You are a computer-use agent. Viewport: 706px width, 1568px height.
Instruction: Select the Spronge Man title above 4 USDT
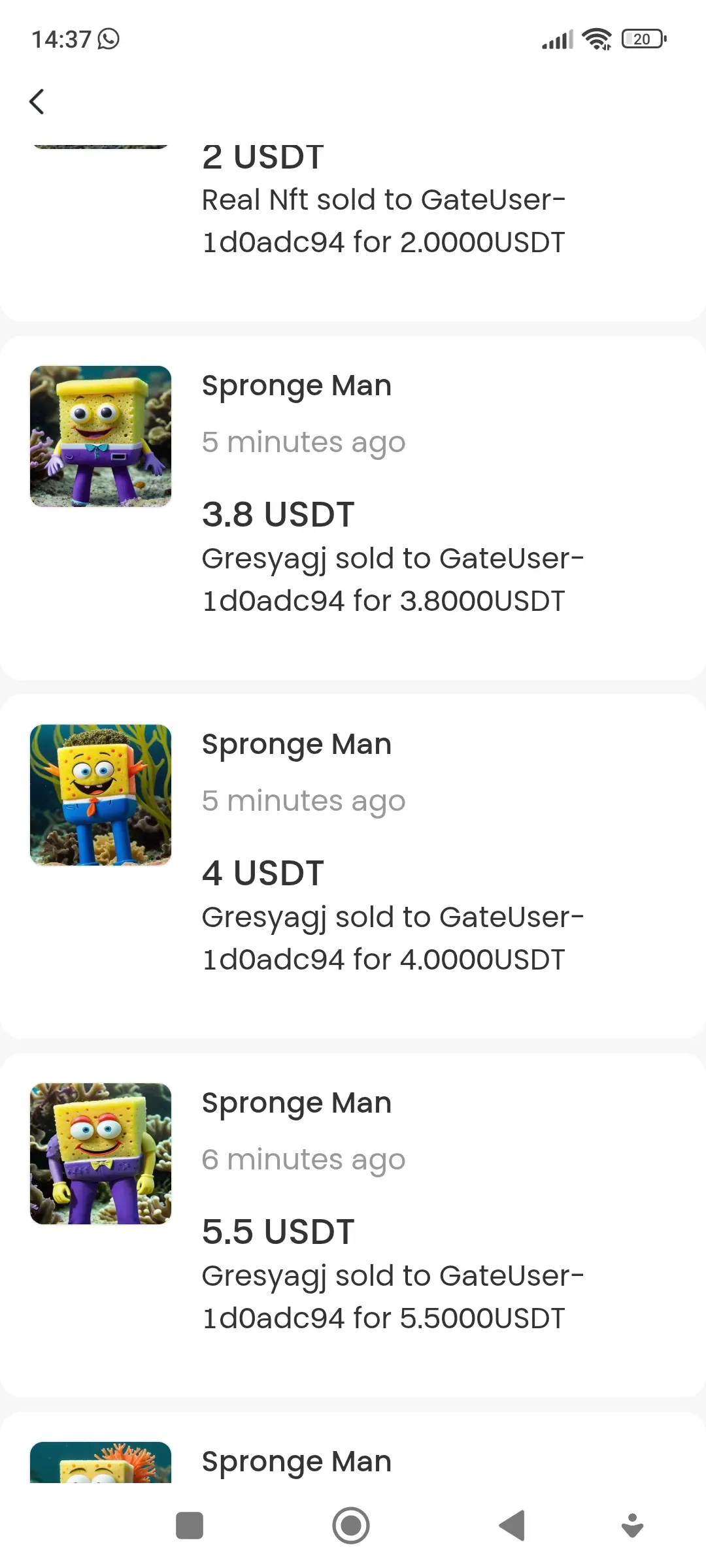(297, 744)
